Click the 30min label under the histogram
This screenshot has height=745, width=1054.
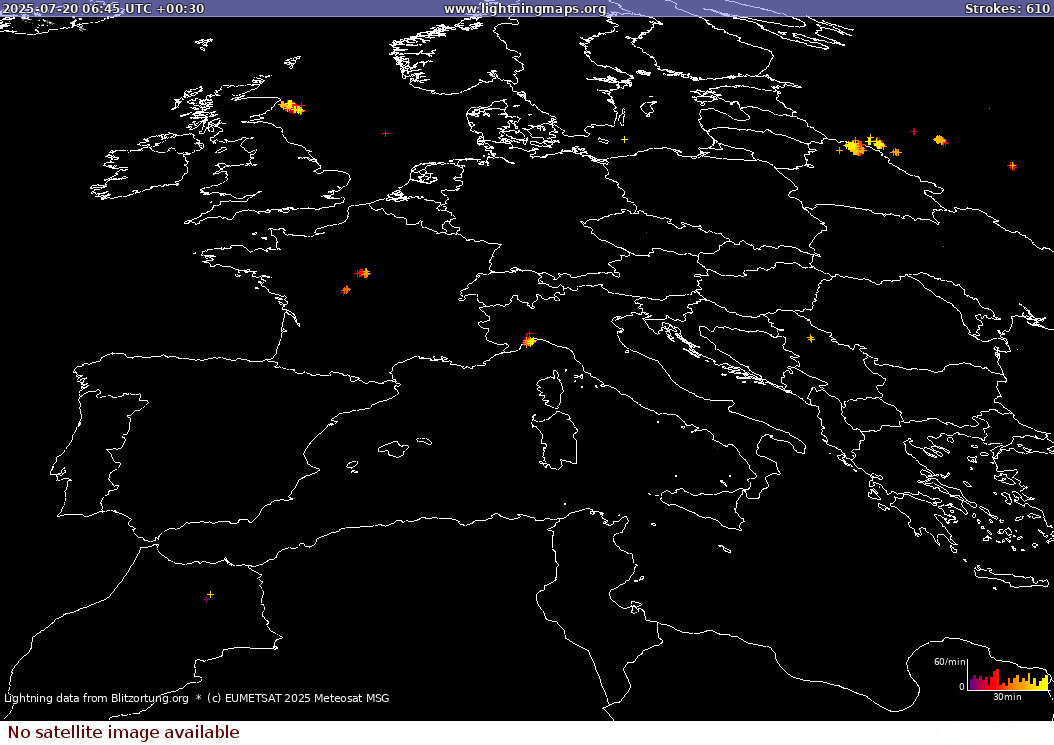pyautogui.click(x=1006, y=696)
